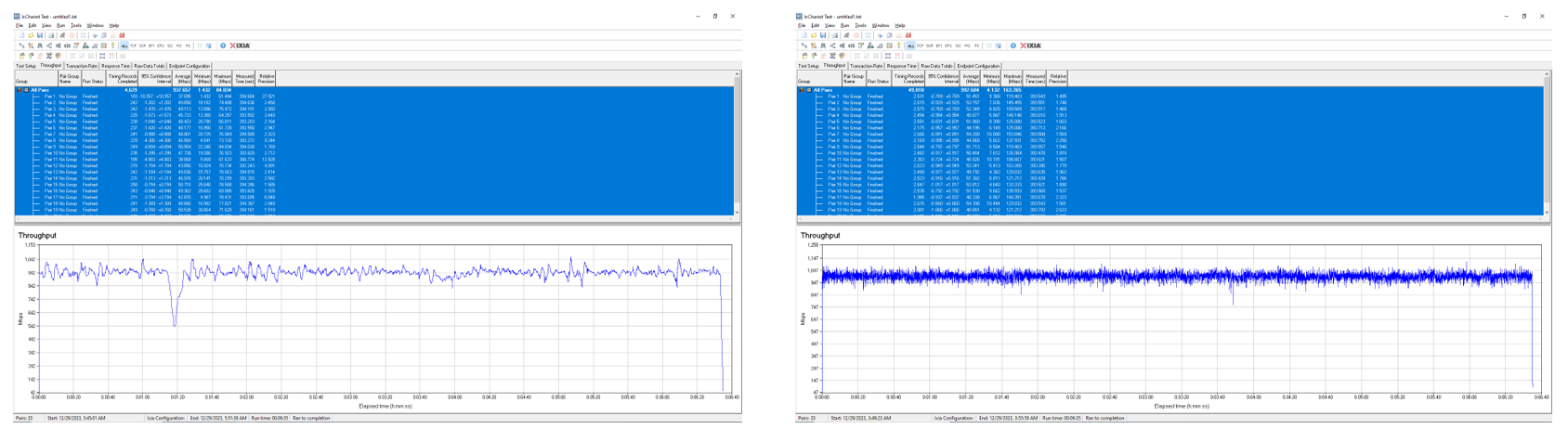Click Pair Group Name column header, right window
The height and width of the screenshot is (442, 1568).
tap(854, 78)
